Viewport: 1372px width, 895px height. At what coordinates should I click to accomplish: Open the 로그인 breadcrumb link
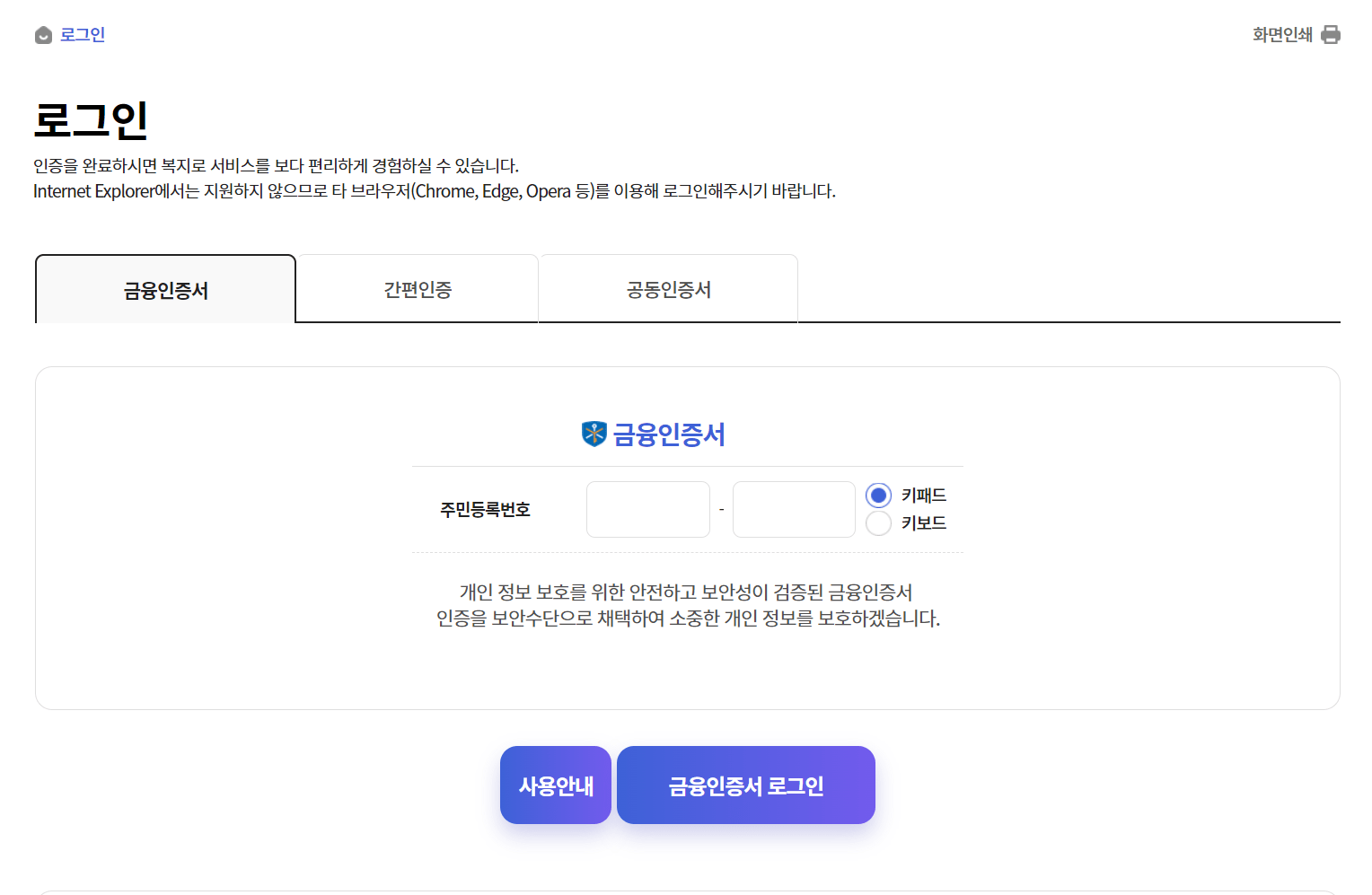click(x=81, y=34)
